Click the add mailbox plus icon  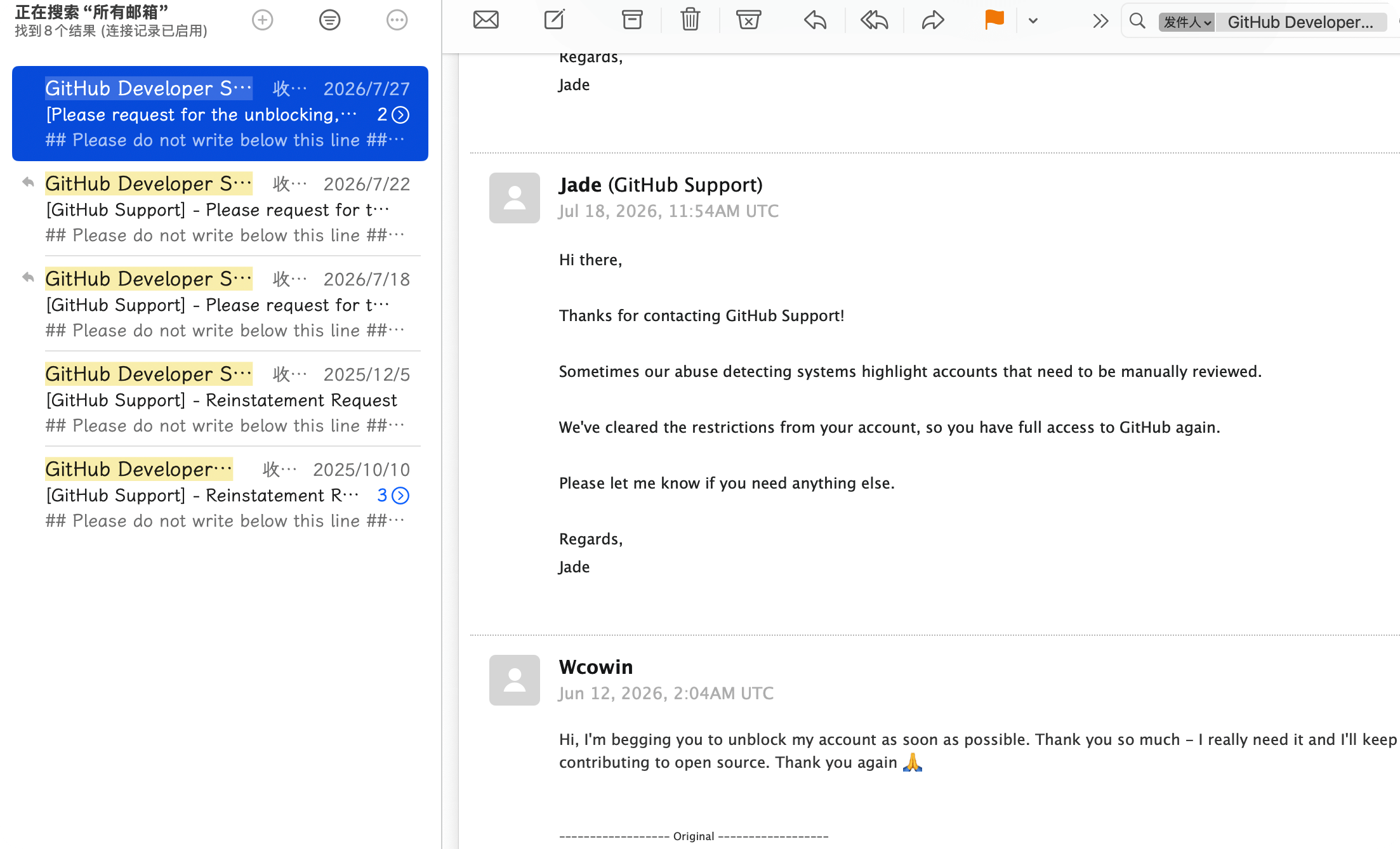pos(262,20)
